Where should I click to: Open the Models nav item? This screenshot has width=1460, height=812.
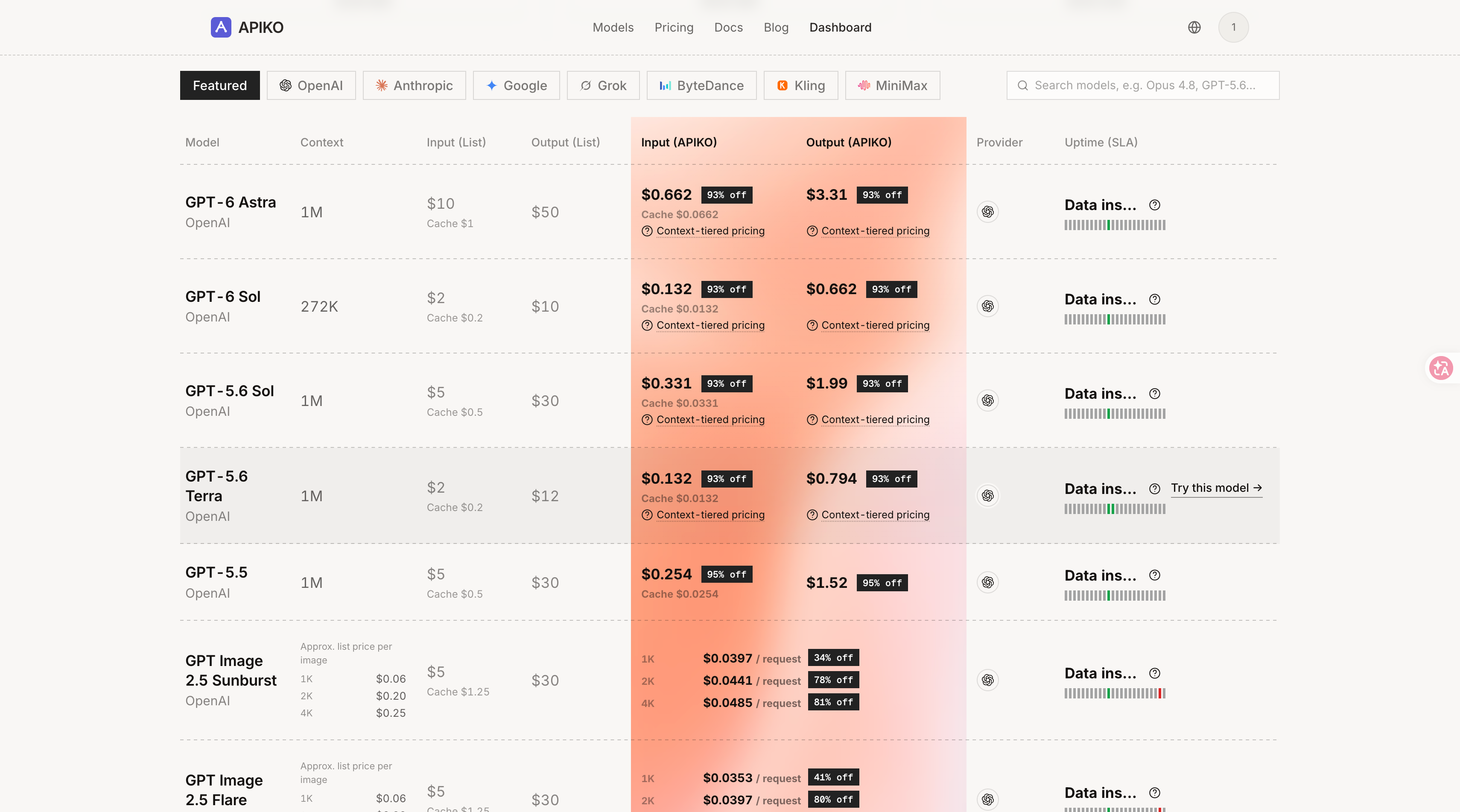coord(613,27)
